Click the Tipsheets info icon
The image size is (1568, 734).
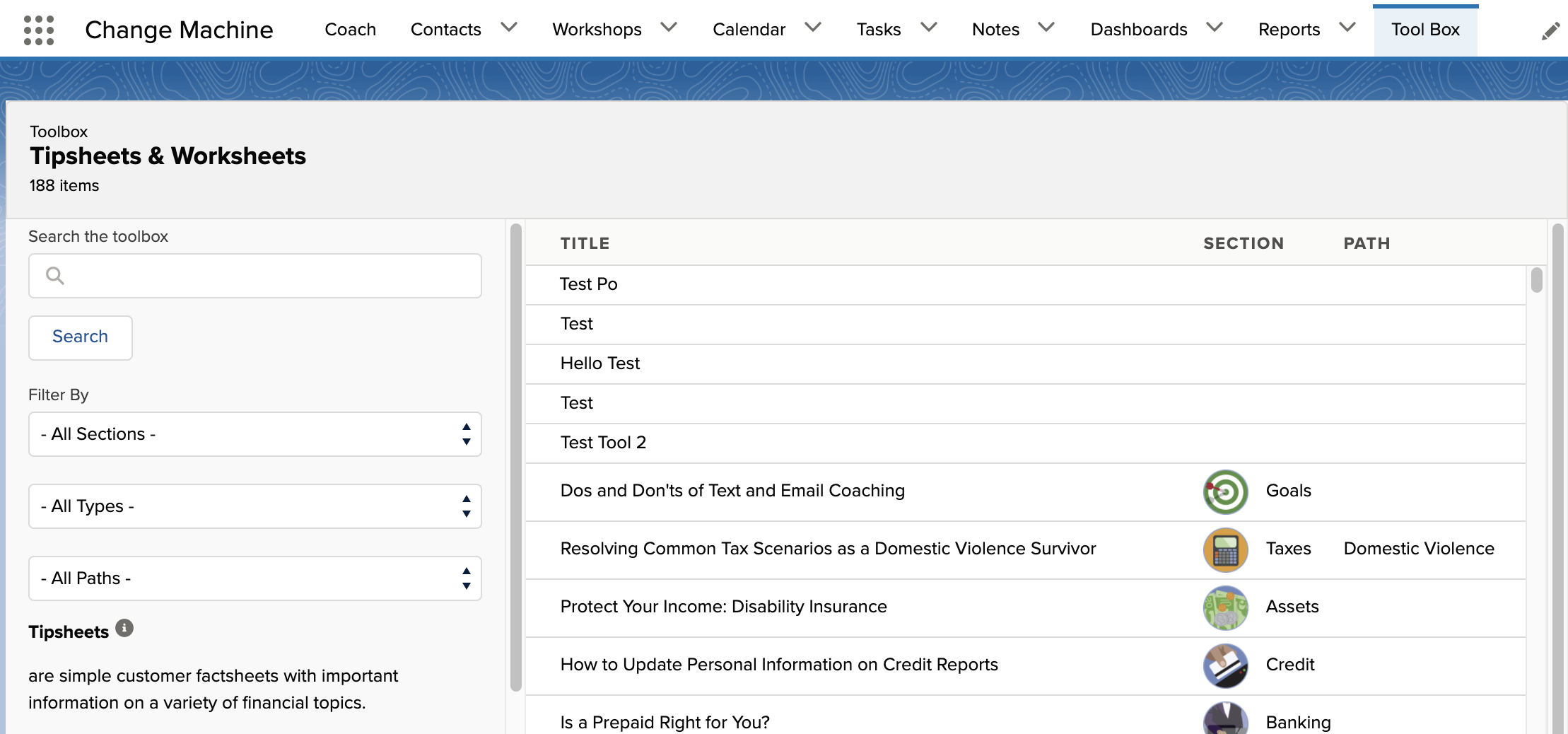124,628
